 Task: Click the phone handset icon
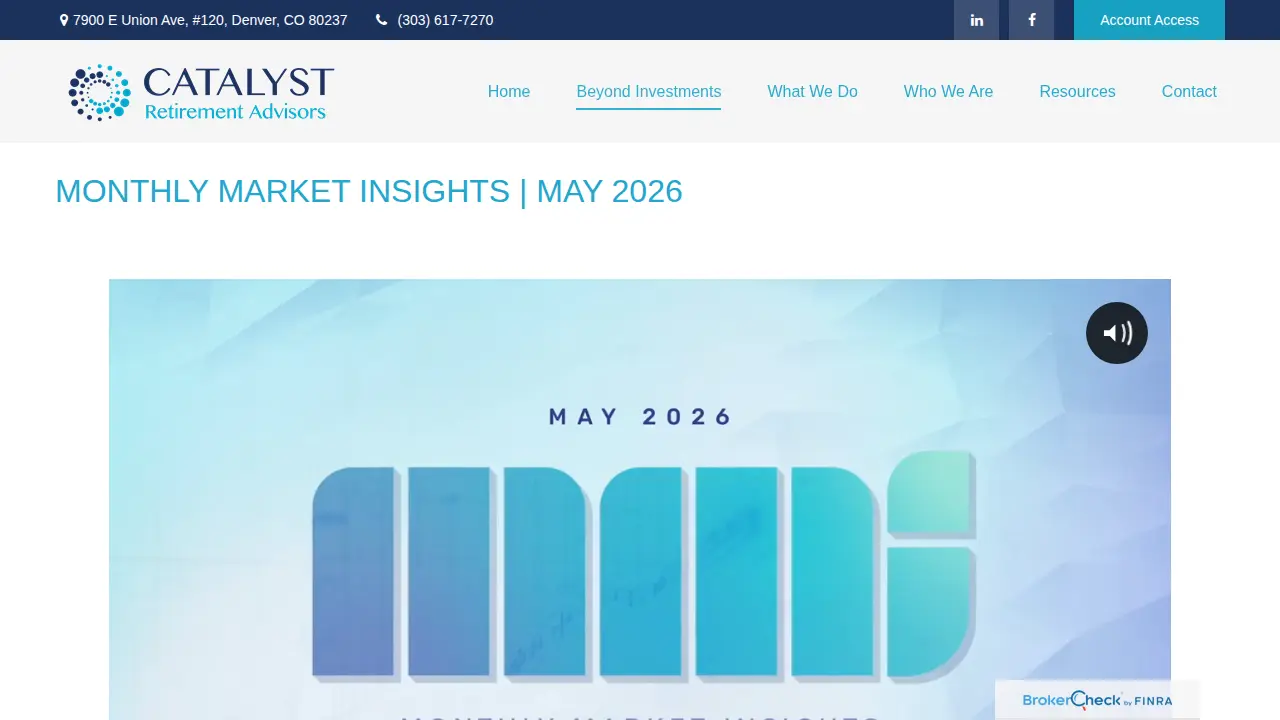[381, 20]
